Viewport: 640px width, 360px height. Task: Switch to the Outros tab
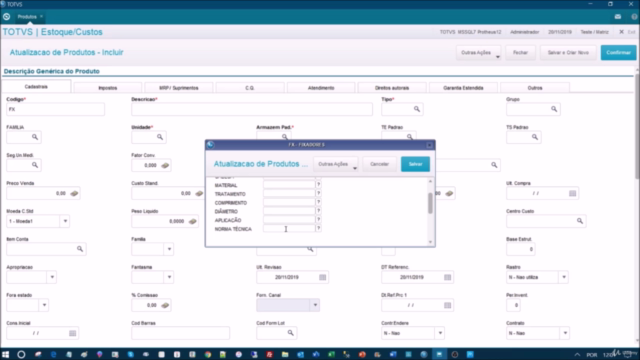click(535, 88)
